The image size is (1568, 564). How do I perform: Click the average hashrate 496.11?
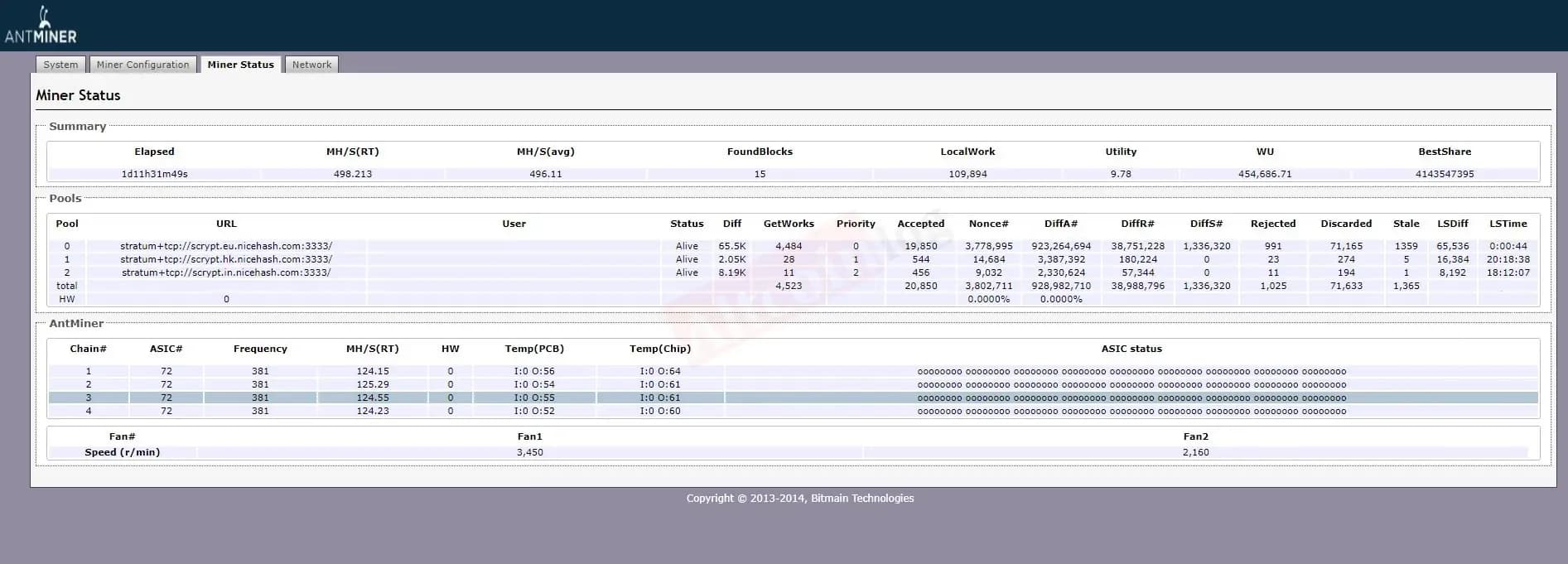pos(546,174)
